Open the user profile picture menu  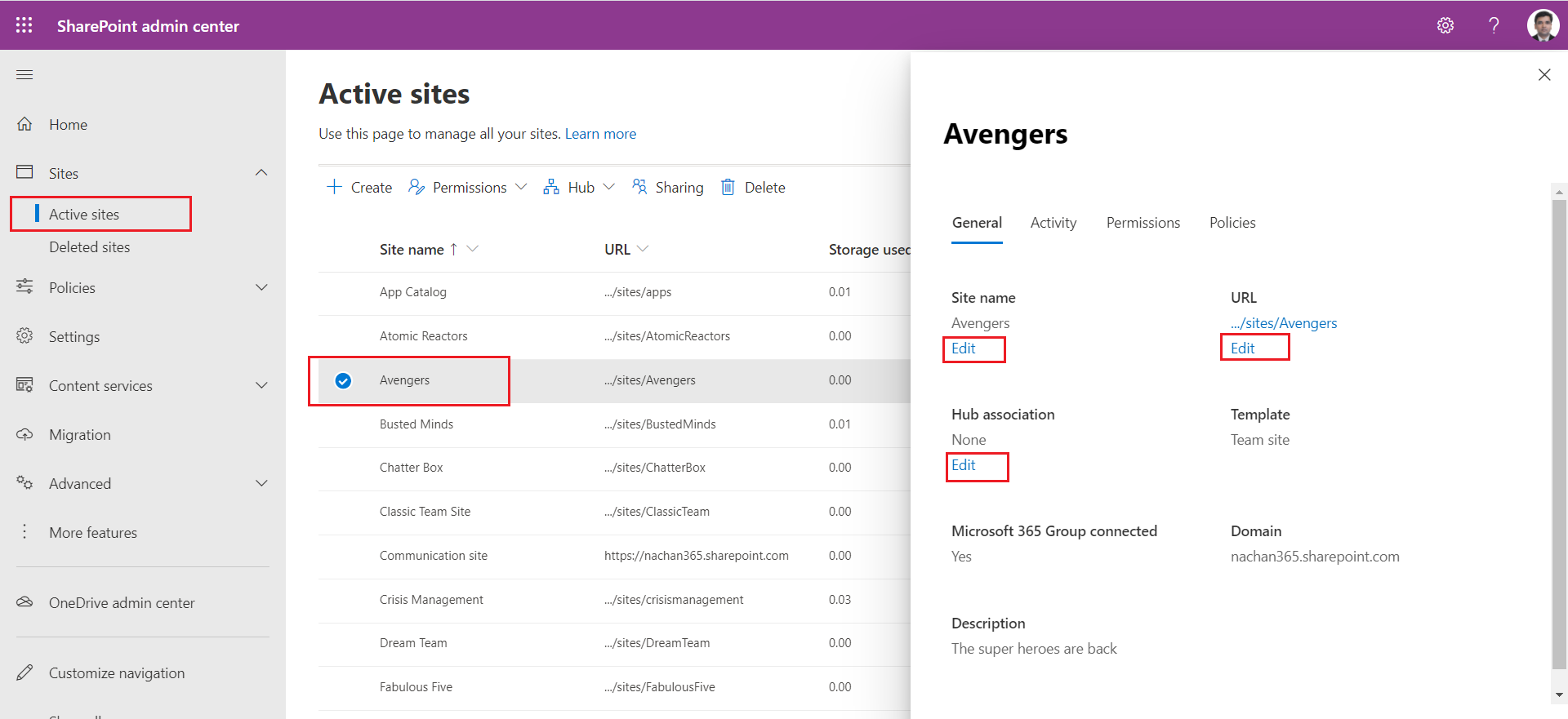(1543, 25)
